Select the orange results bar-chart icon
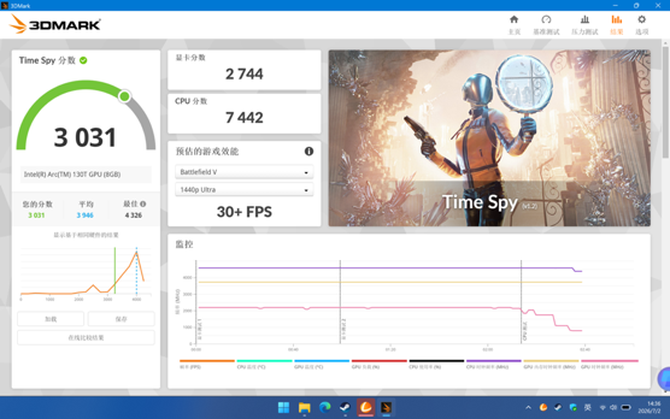670x419 pixels. tap(617, 20)
